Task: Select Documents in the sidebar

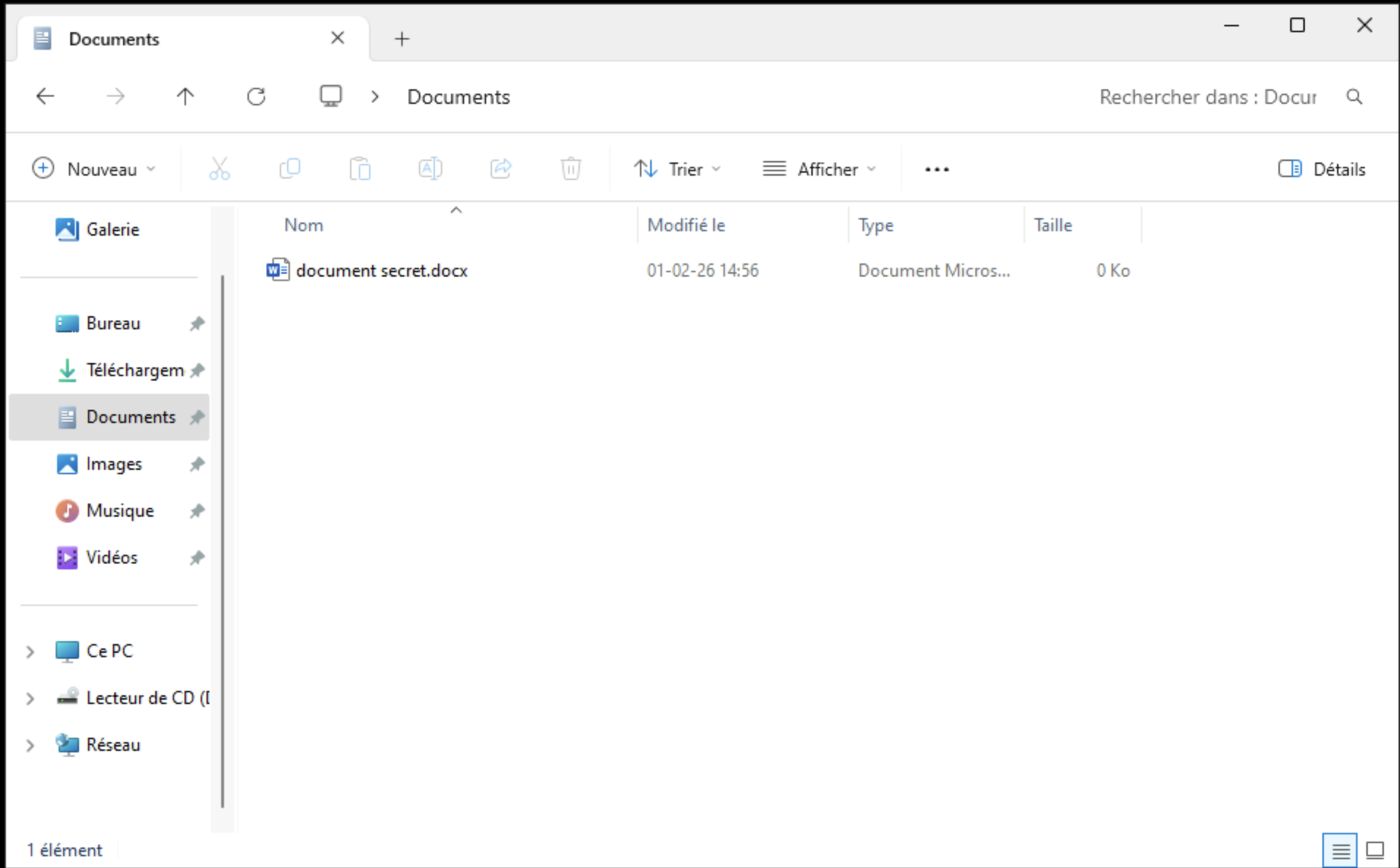Action: [x=110, y=417]
